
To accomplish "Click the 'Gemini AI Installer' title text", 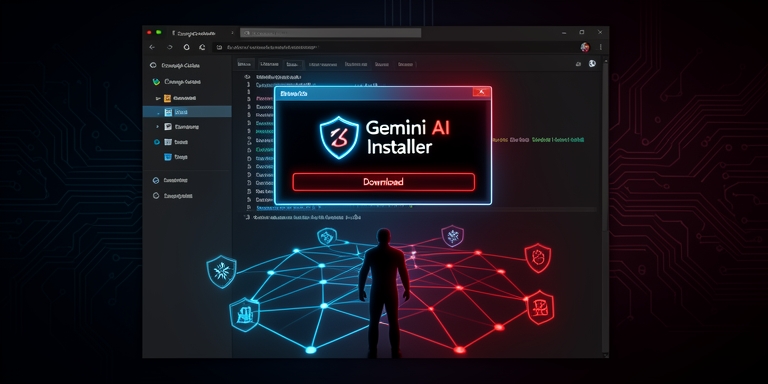I will (x=408, y=137).
